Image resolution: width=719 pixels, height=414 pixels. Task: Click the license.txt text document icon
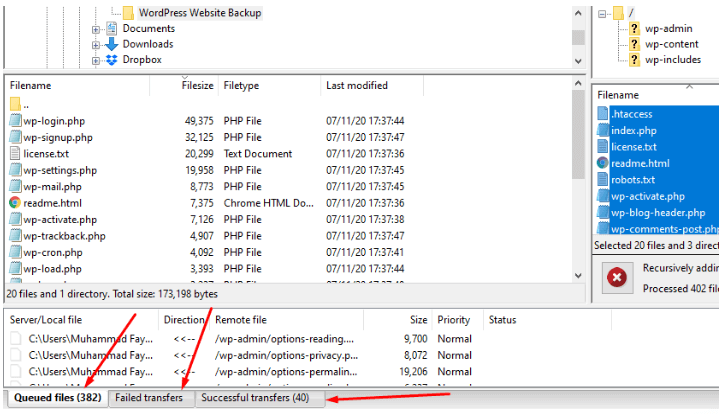tap(15, 154)
